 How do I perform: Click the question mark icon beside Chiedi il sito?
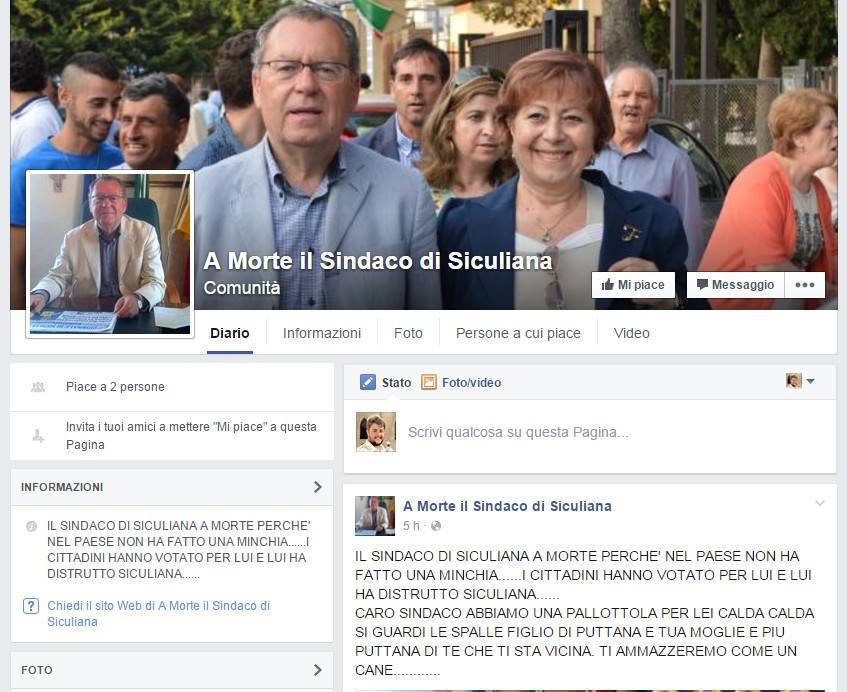[x=31, y=606]
